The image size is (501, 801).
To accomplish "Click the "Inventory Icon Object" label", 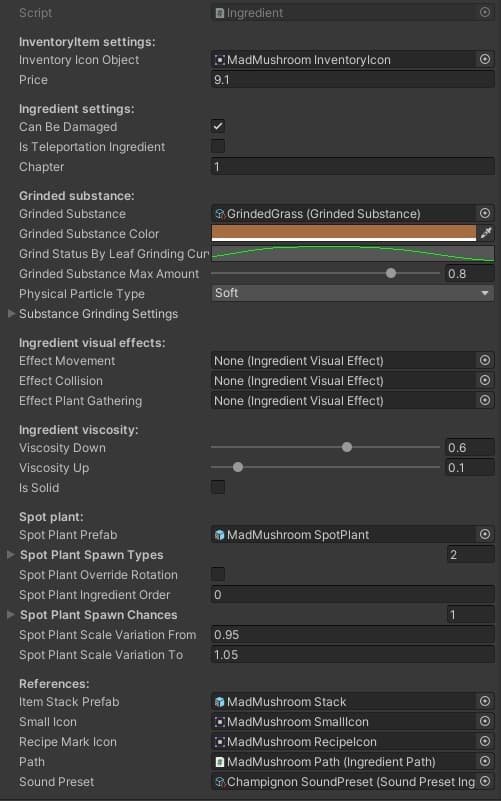I will pos(79,60).
